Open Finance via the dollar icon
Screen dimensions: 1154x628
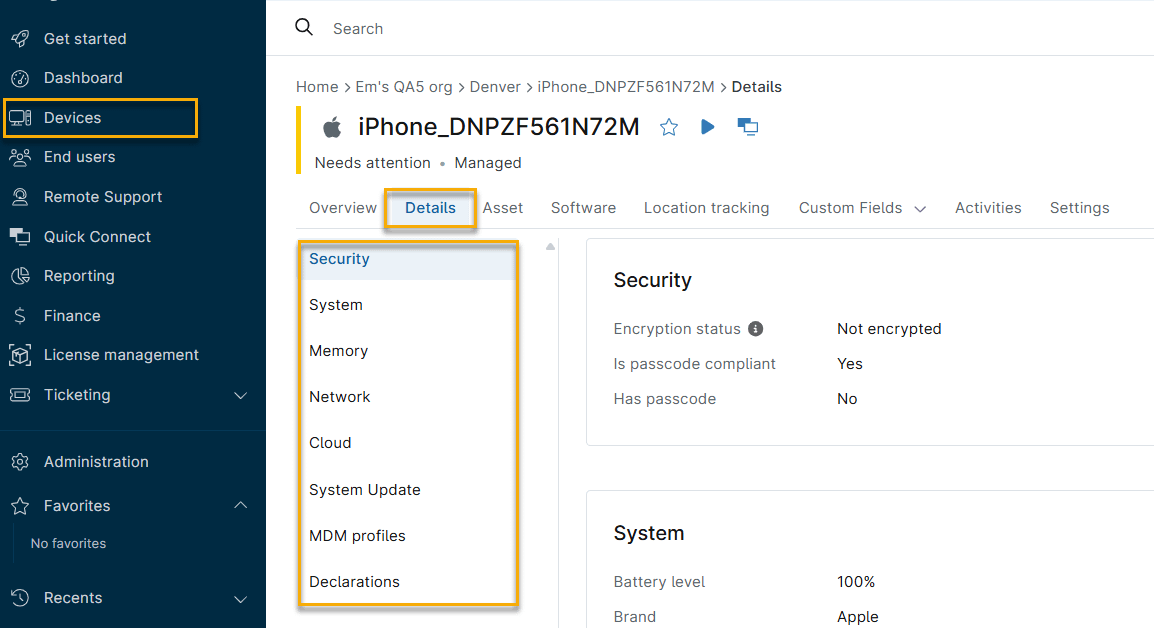(x=20, y=315)
